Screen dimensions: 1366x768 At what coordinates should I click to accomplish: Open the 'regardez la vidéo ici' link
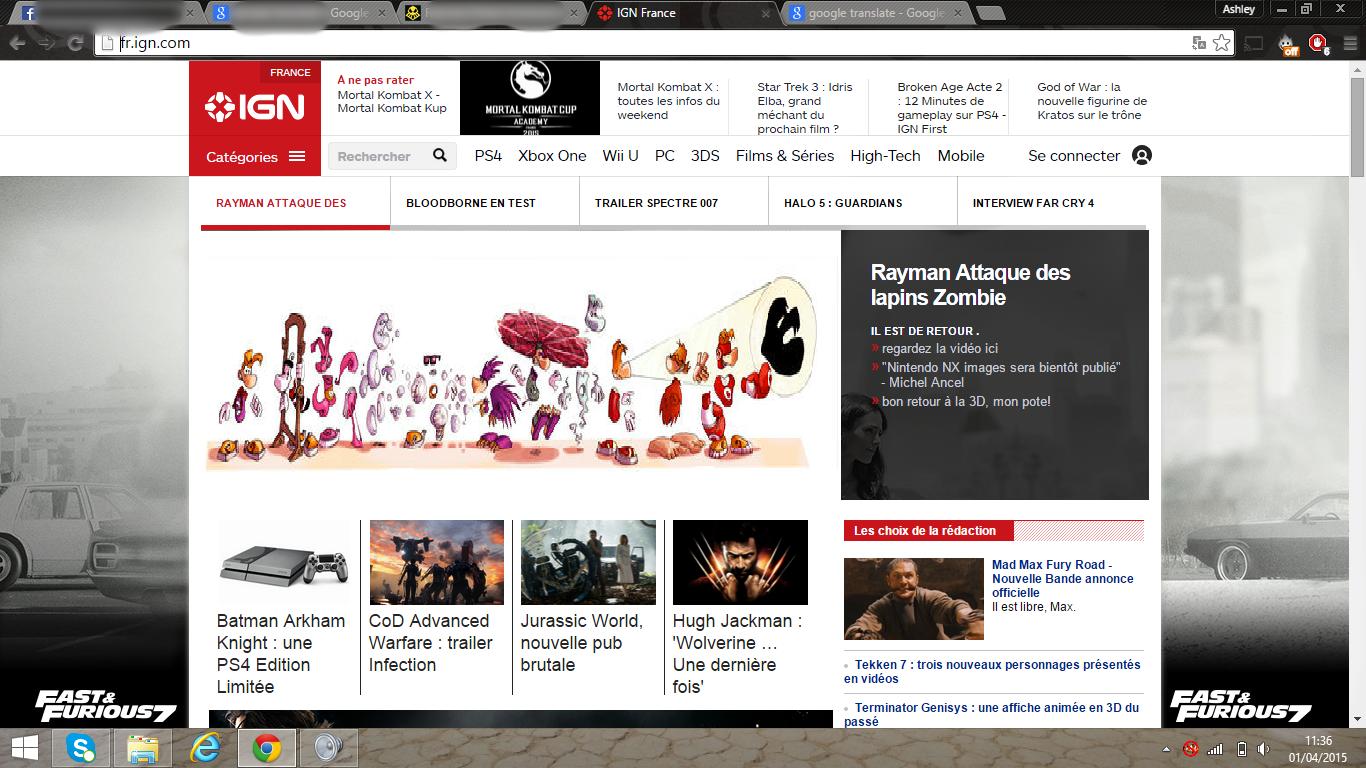940,348
